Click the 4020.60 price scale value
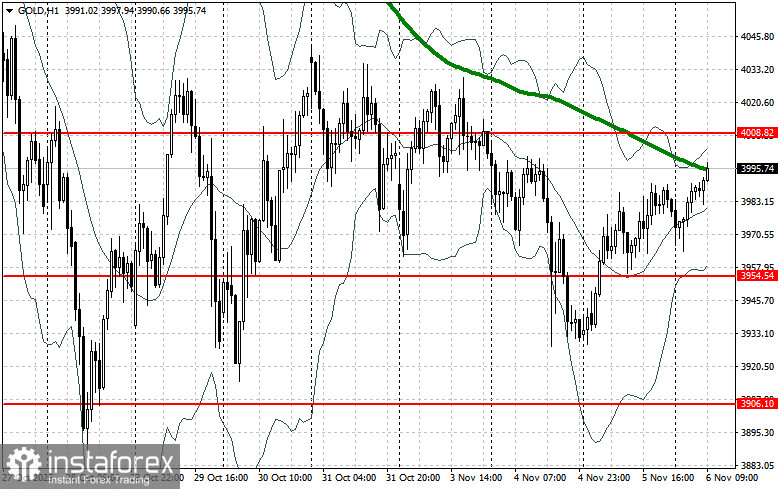The width and height of the screenshot is (781, 489). pos(757,103)
